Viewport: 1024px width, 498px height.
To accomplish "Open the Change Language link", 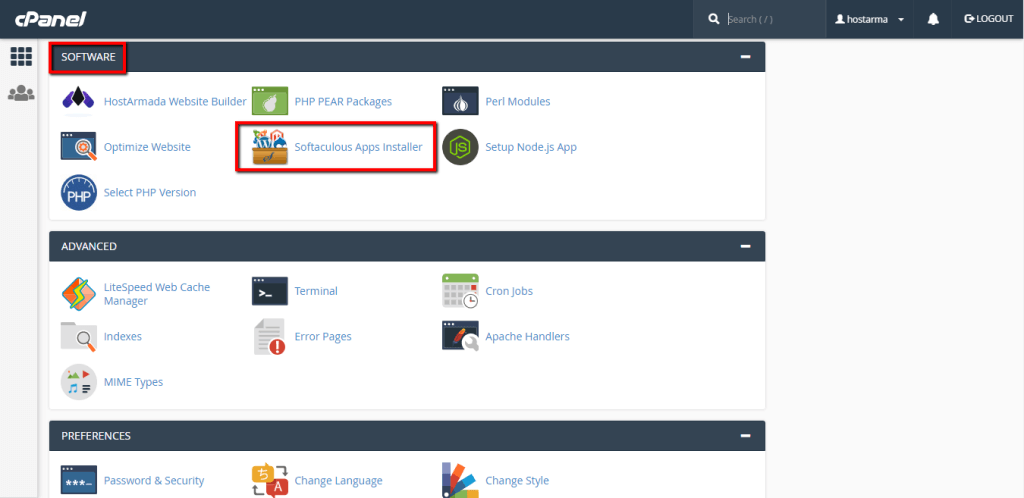I will (338, 480).
